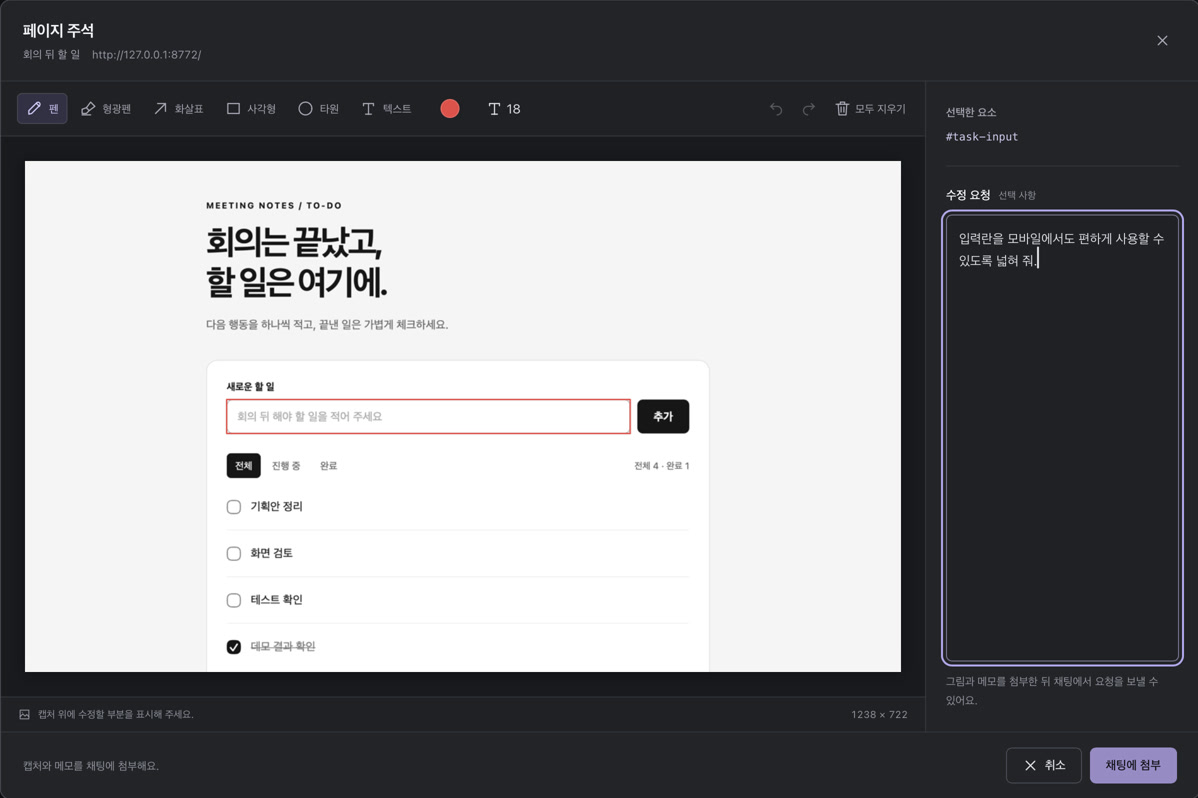This screenshot has width=1198, height=798.
Task: Check the 기획안 정리 checkbox
Action: pos(234,507)
